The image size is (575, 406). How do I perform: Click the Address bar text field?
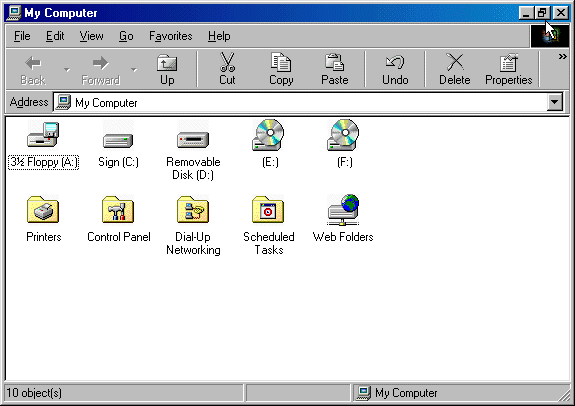[300, 102]
